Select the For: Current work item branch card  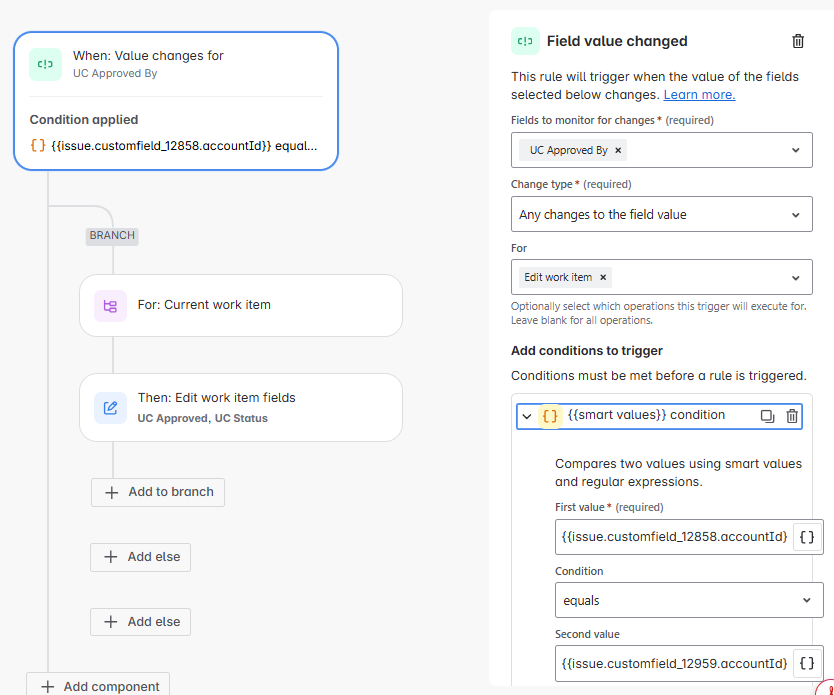(x=241, y=305)
